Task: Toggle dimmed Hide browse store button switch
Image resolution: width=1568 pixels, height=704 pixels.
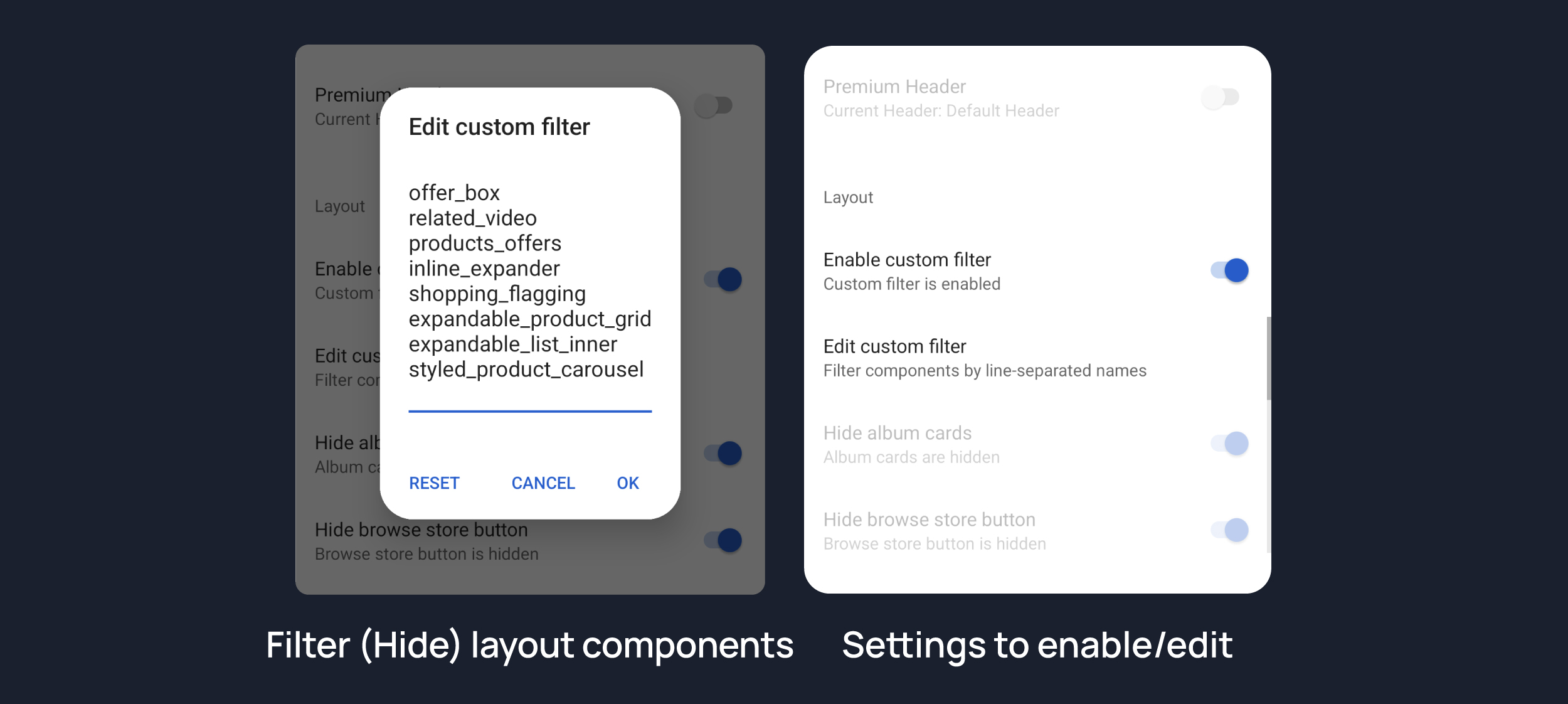Action: 723,540
